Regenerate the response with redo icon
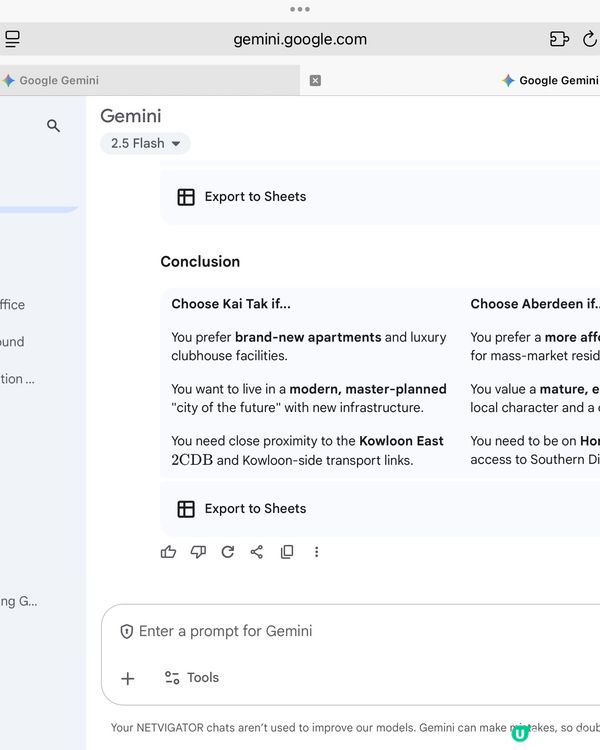Viewport: 600px width, 750px height. coord(228,552)
